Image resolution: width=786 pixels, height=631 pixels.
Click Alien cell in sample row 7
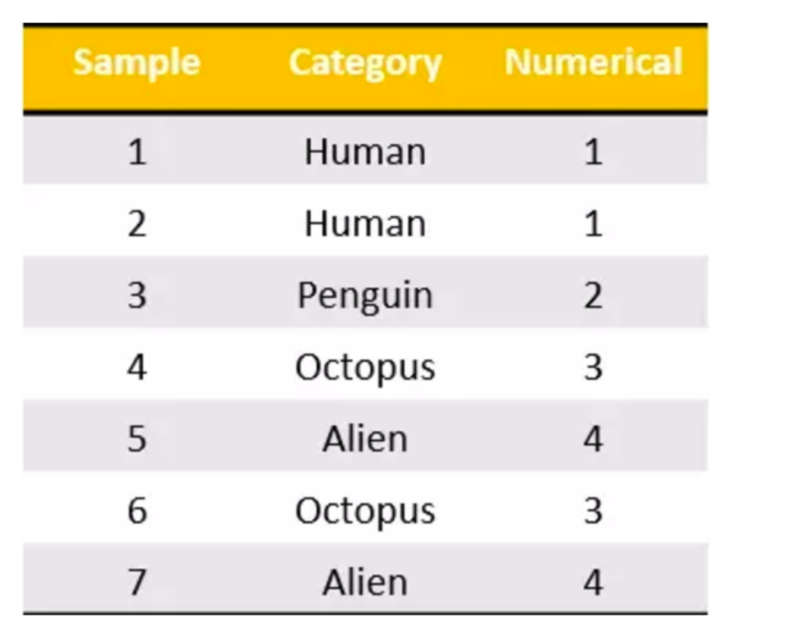(x=365, y=582)
